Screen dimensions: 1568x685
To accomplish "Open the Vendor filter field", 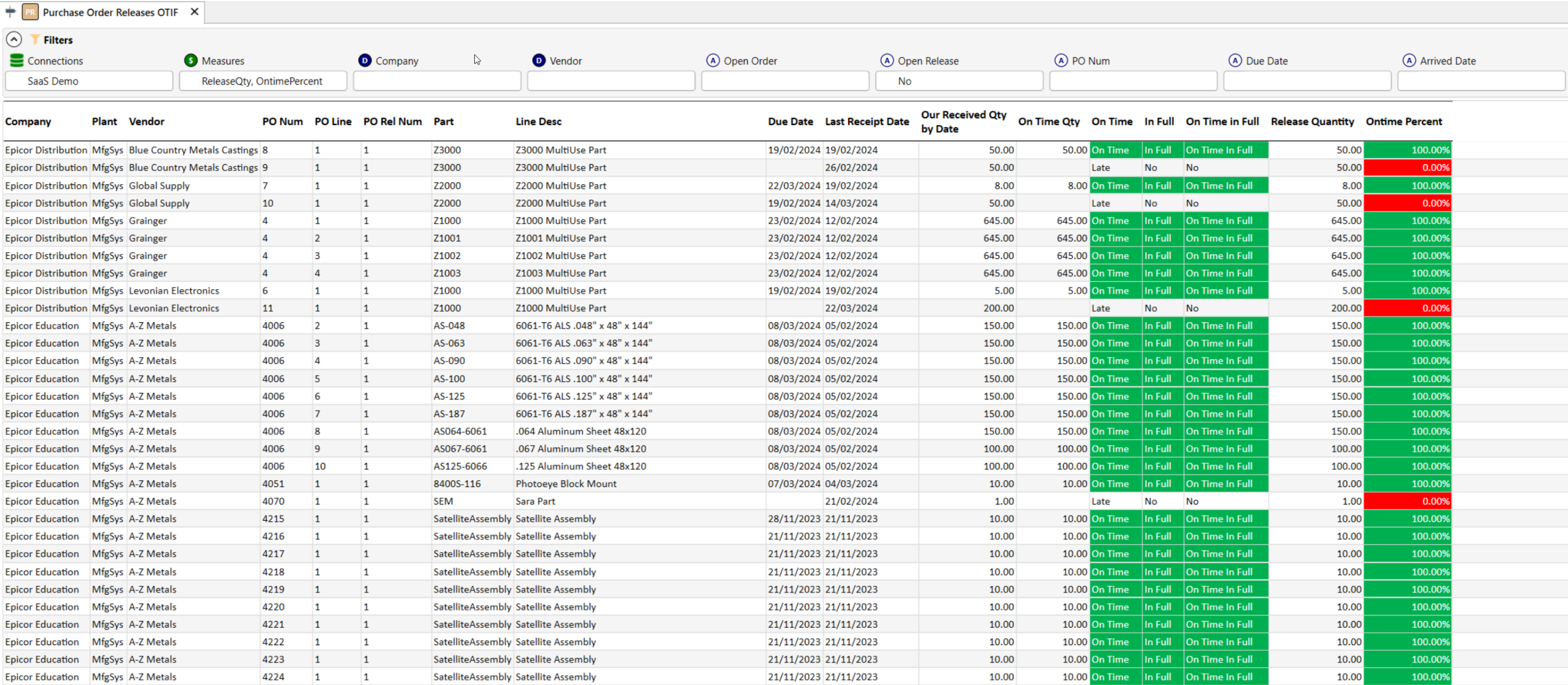I will point(611,81).
